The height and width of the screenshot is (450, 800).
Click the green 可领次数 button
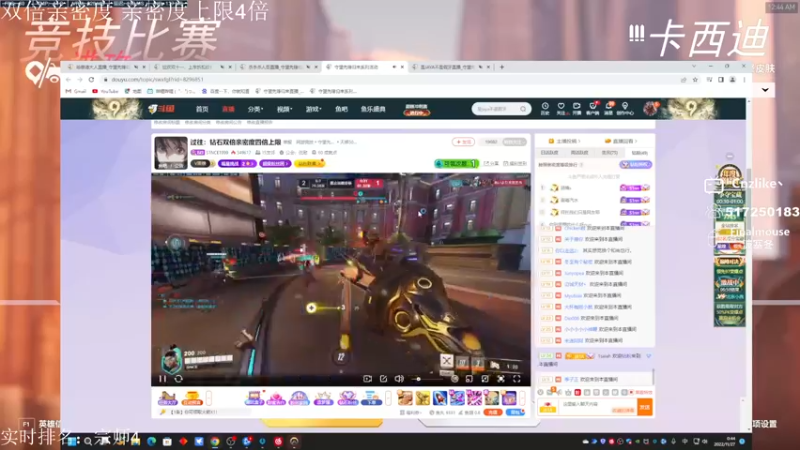[x=457, y=163]
